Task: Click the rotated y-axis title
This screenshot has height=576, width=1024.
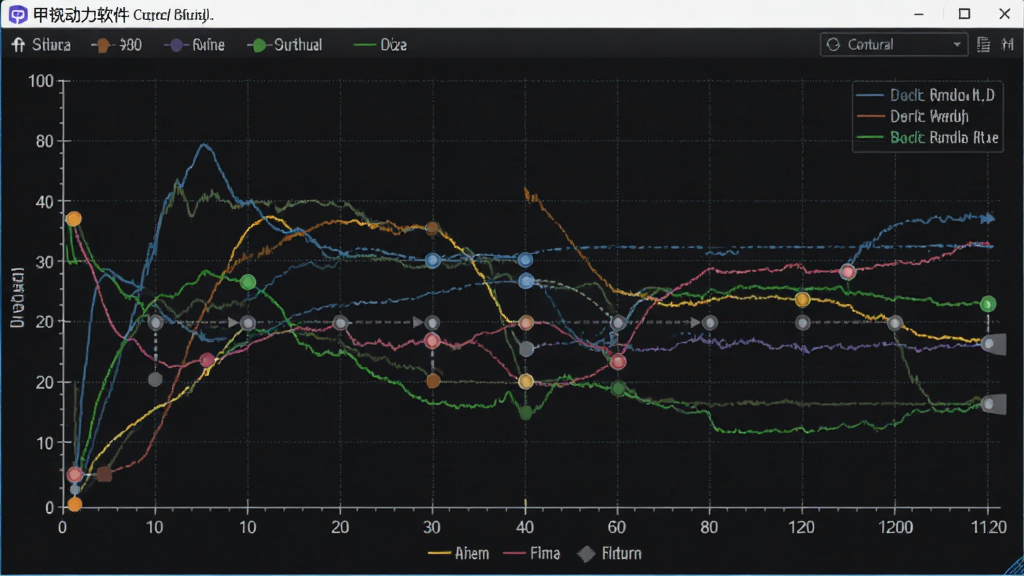Action: [x=18, y=297]
